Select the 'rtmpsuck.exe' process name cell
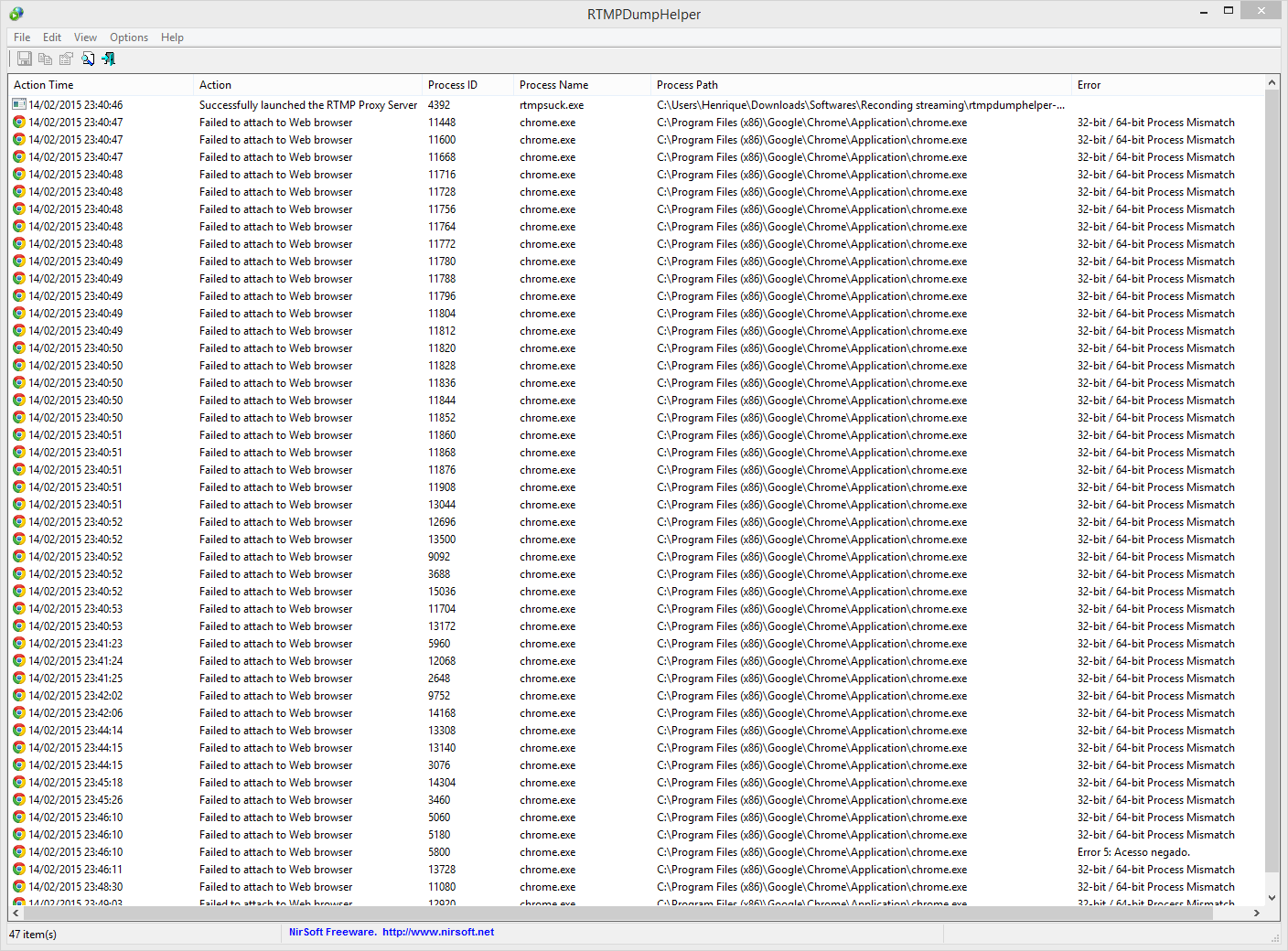Screen dimensions: 1288x951 552,105
